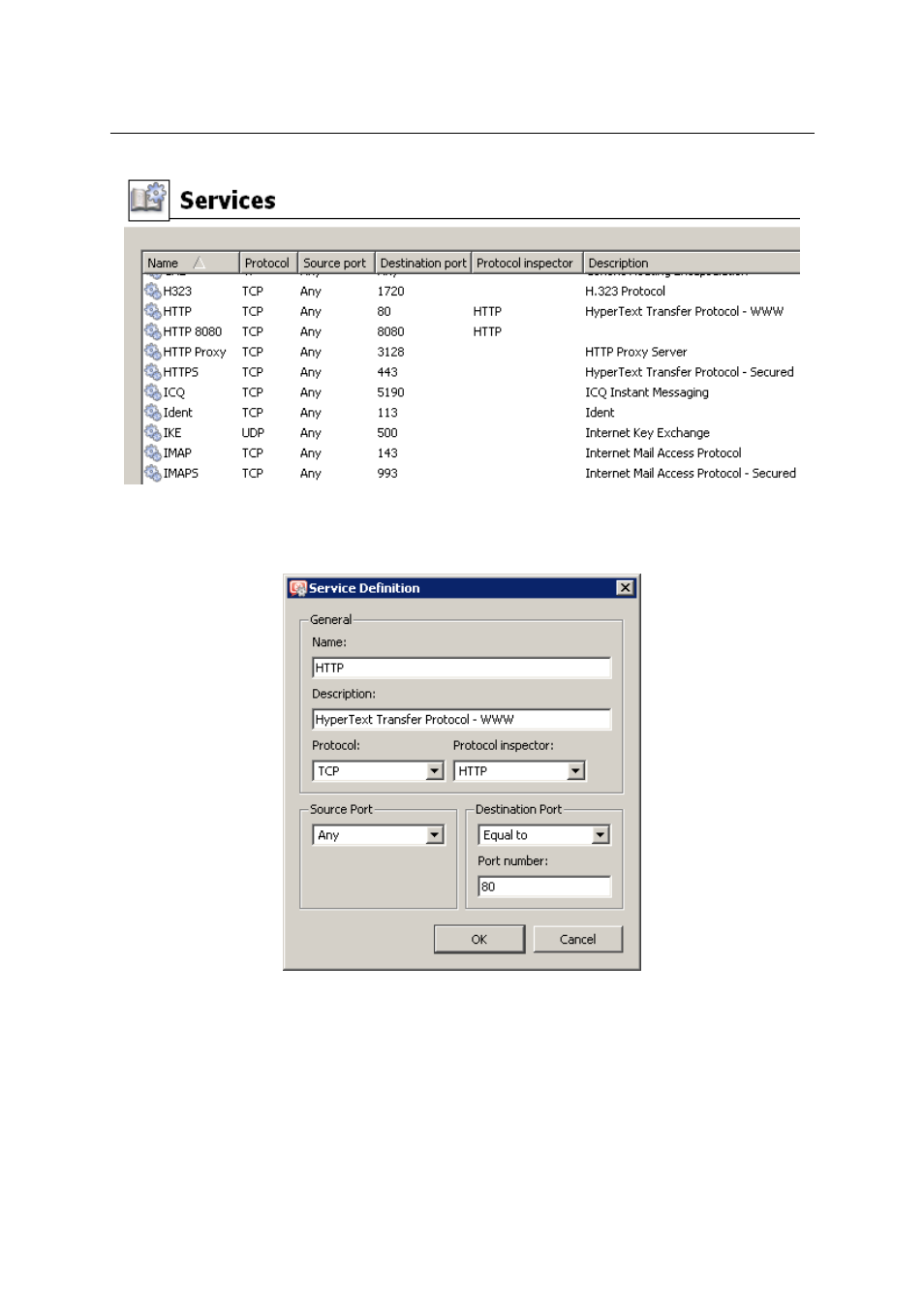Click the UDP protocol cell for IKE
This screenshot has width=924, height=1308.
tap(253, 433)
